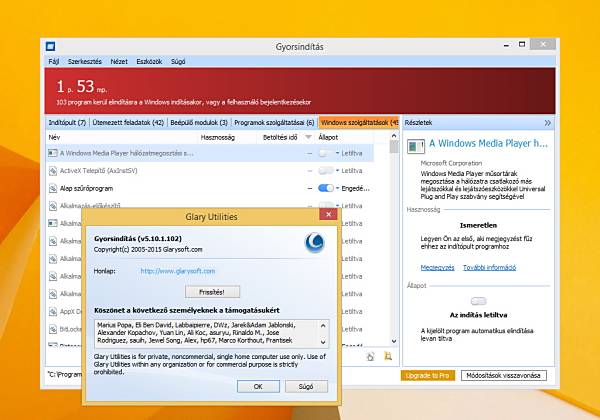Click the A Windows Media Player h... details title

click(x=489, y=143)
